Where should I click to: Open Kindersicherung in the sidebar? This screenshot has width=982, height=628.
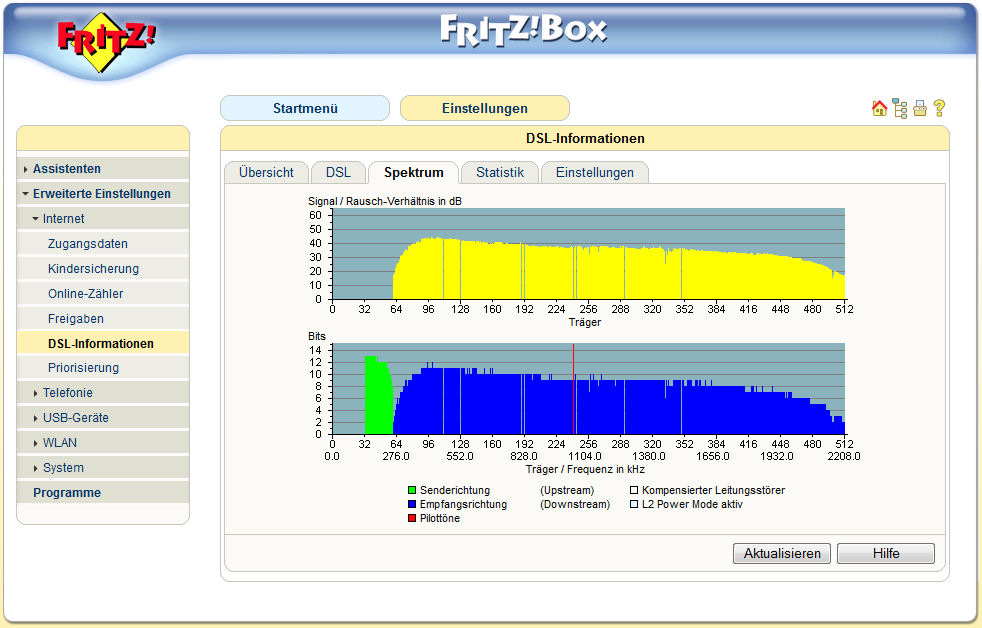(93, 269)
